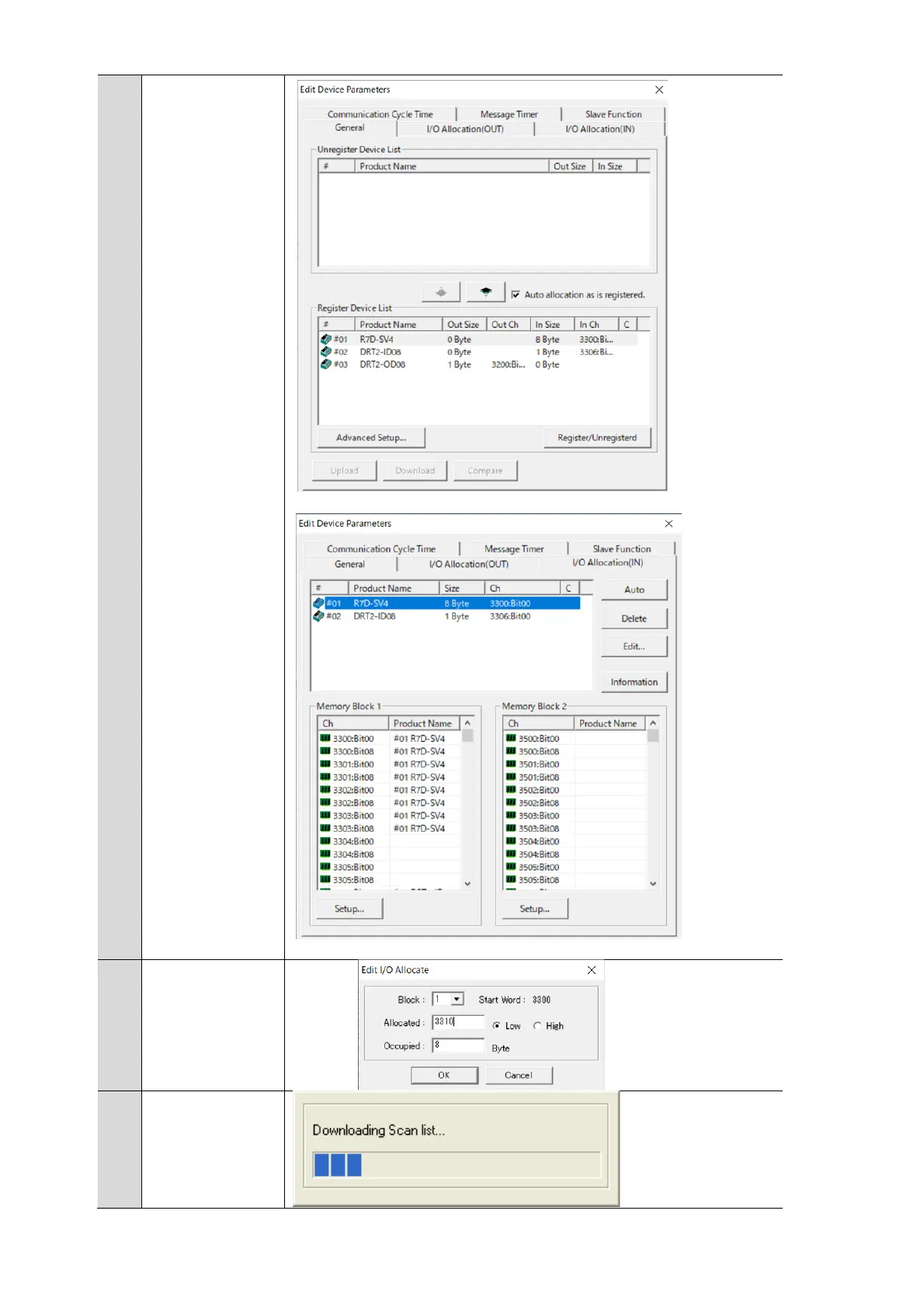
Task: Click the Download button
Action: coord(415,471)
